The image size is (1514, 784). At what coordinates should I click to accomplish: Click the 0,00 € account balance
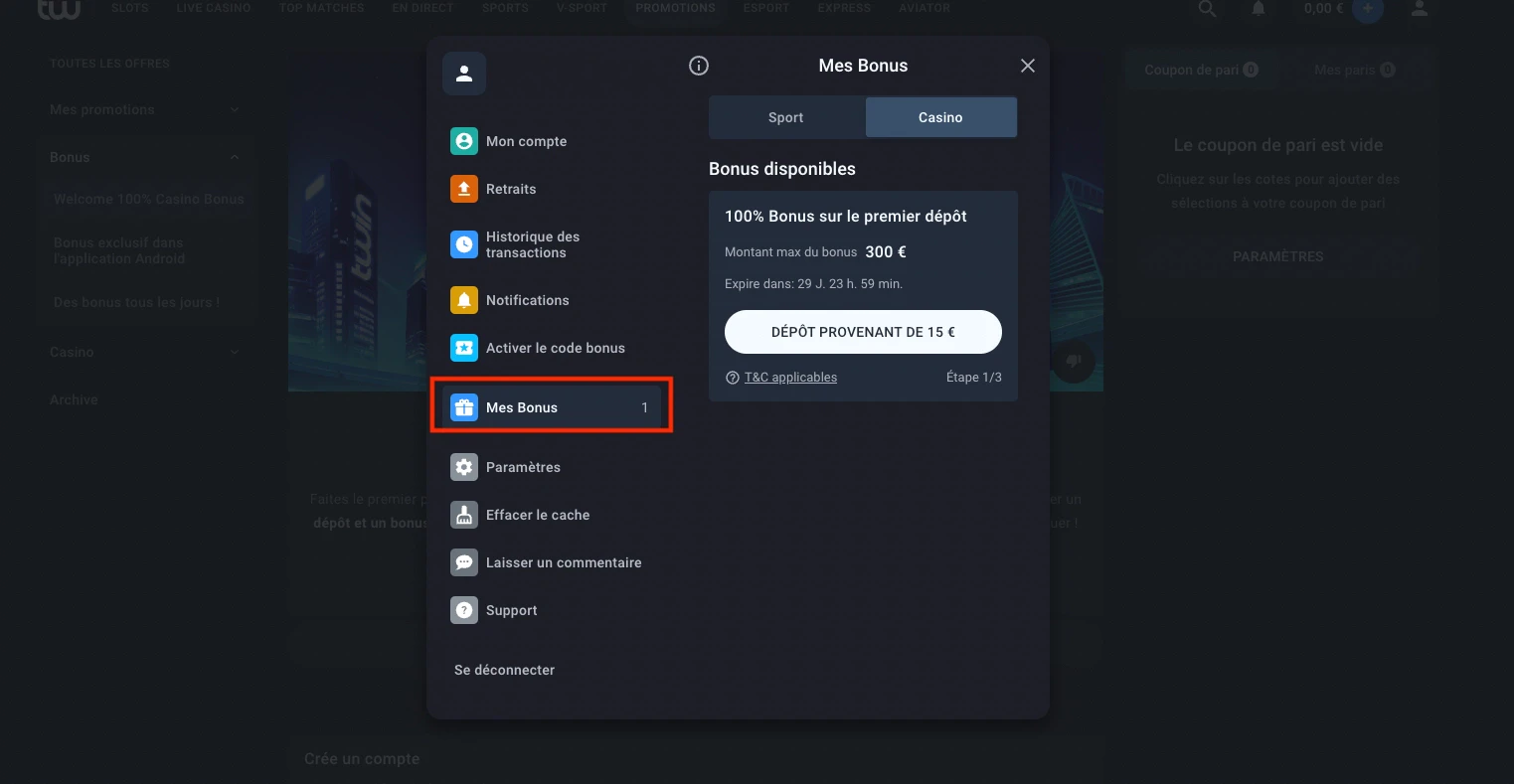click(1323, 8)
